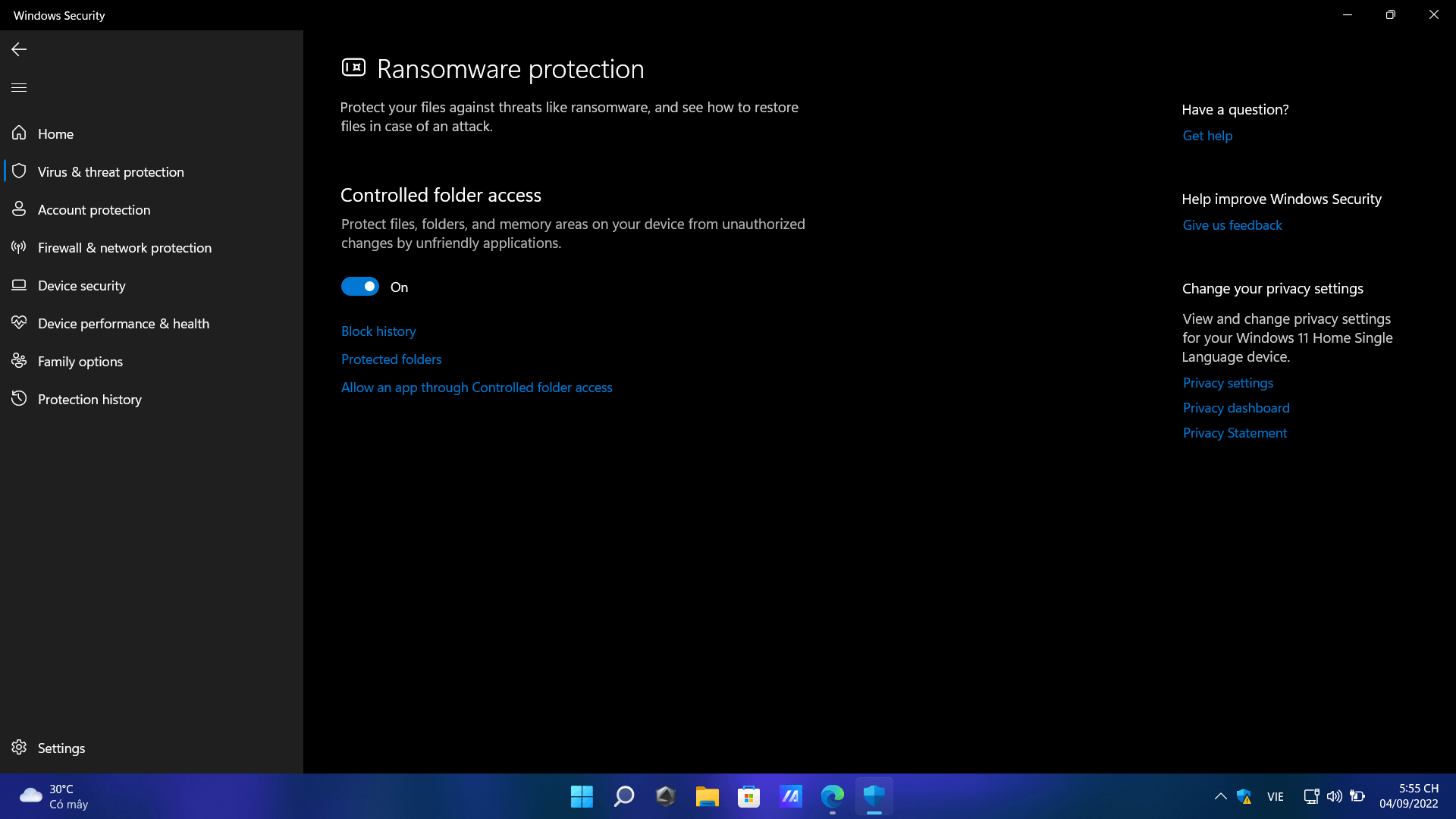Viewport: 1456px width, 819px height.
Task: Select Account protection menu label
Action: pyautogui.click(x=94, y=210)
